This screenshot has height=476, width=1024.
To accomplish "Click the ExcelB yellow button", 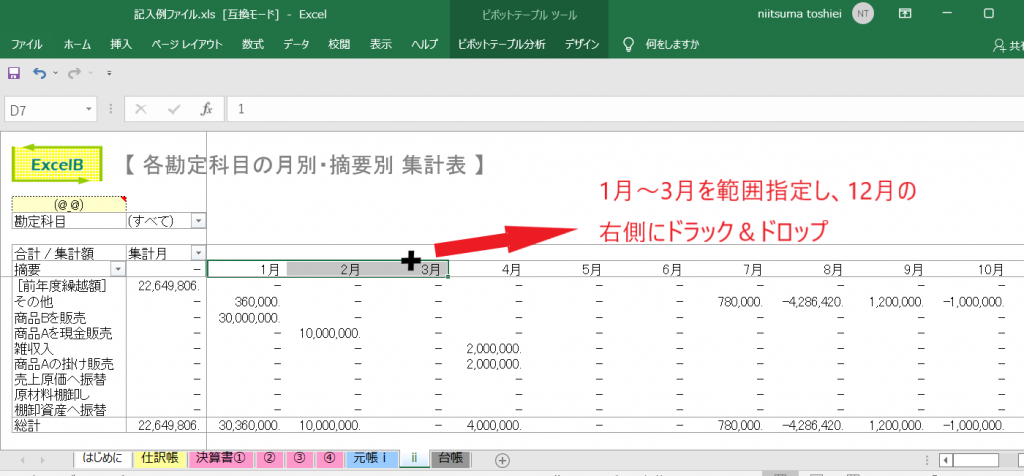I will (x=57, y=165).
